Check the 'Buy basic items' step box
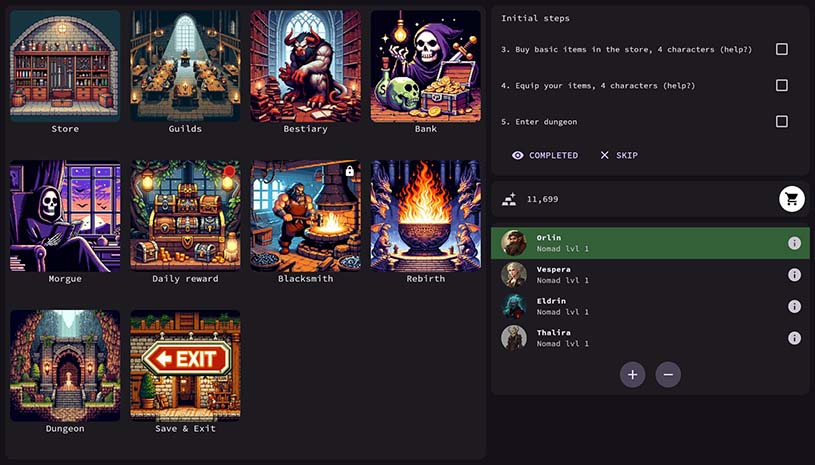The width and height of the screenshot is (815, 465). pos(781,49)
